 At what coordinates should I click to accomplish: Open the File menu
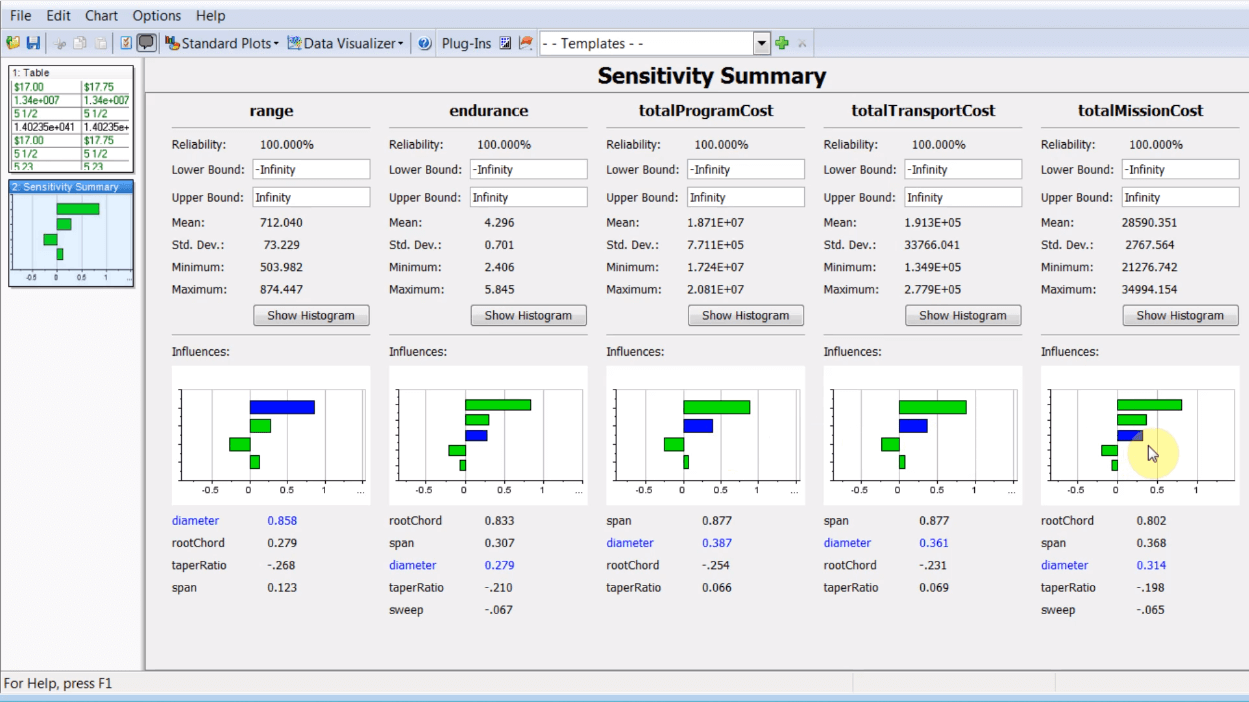[21, 16]
